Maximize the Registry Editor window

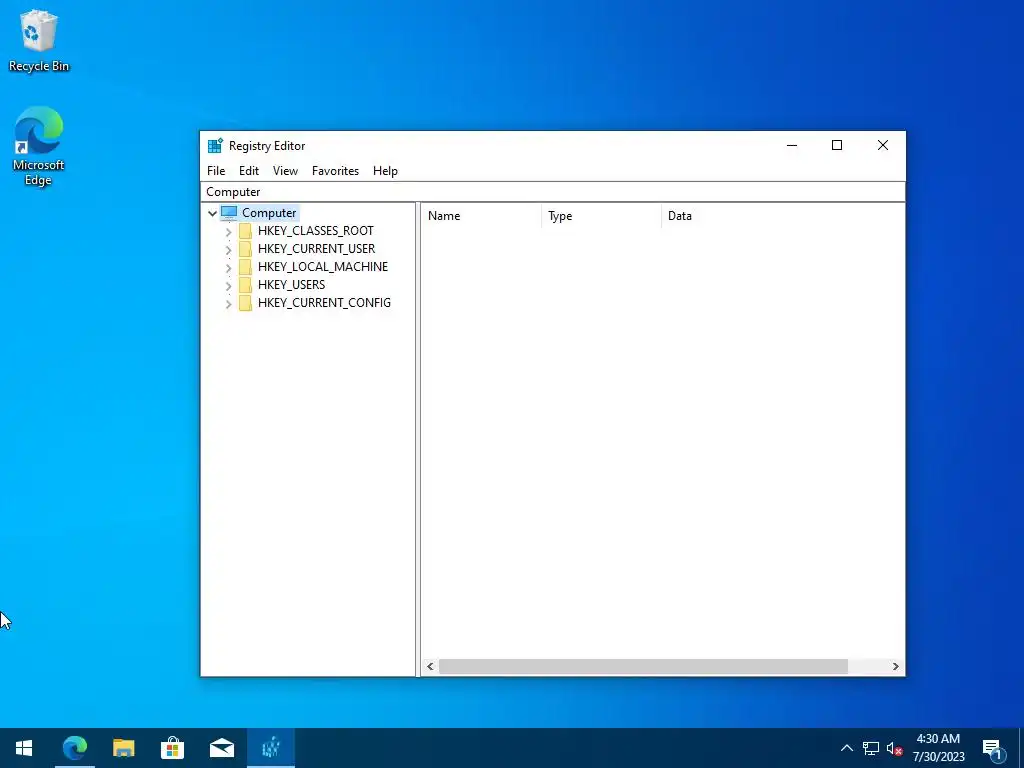pos(837,146)
